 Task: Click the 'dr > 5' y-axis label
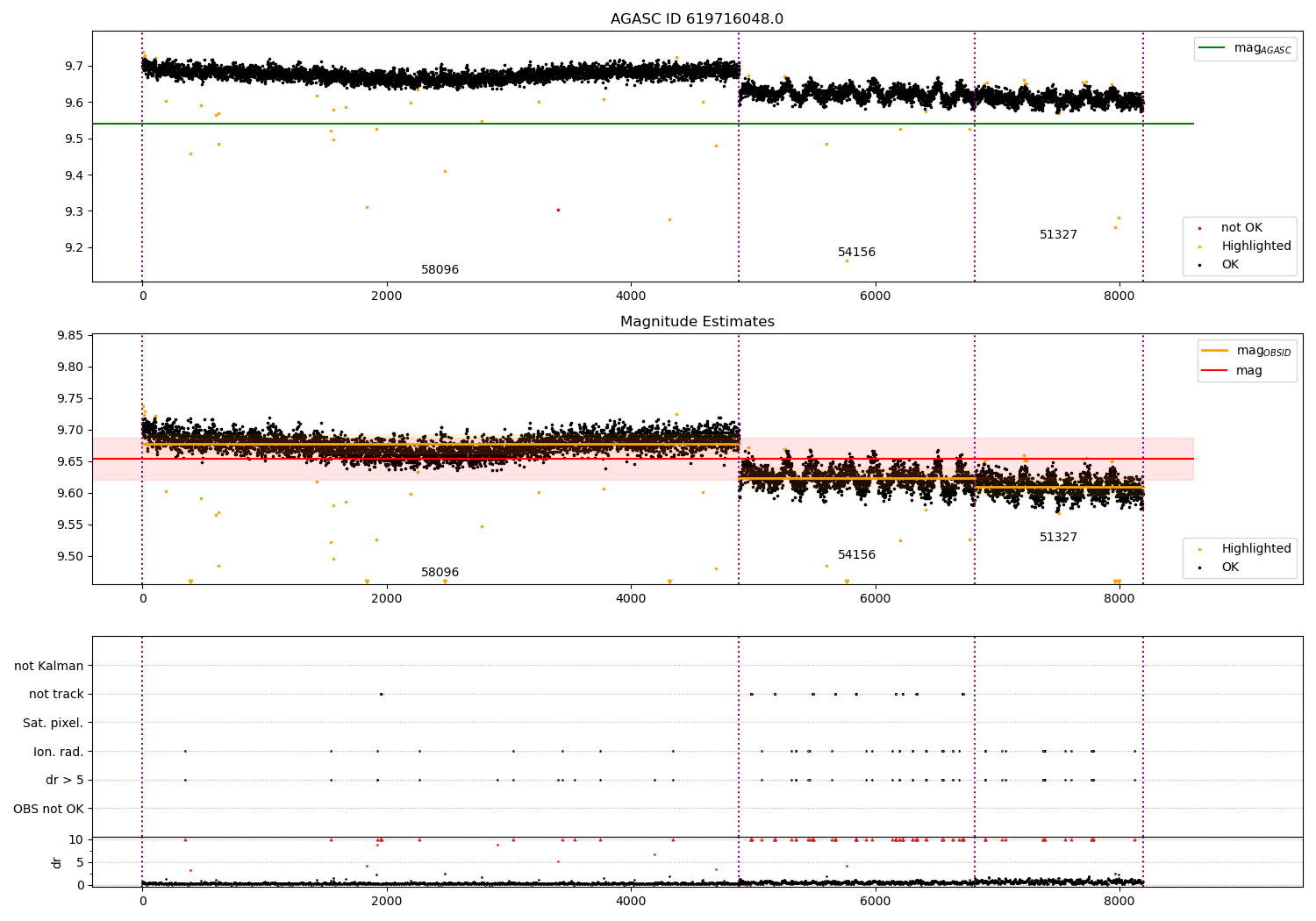point(65,780)
